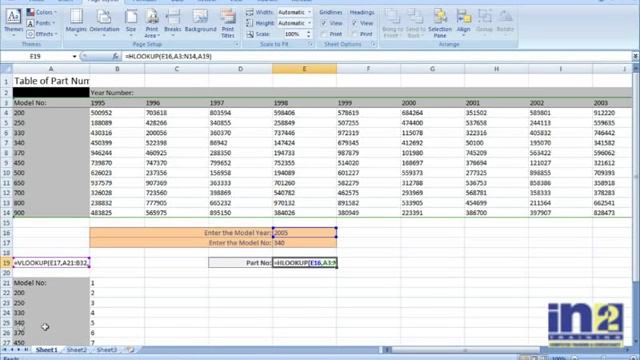The image size is (640, 360).
Task: Open the Margins options
Action: [x=76, y=22]
